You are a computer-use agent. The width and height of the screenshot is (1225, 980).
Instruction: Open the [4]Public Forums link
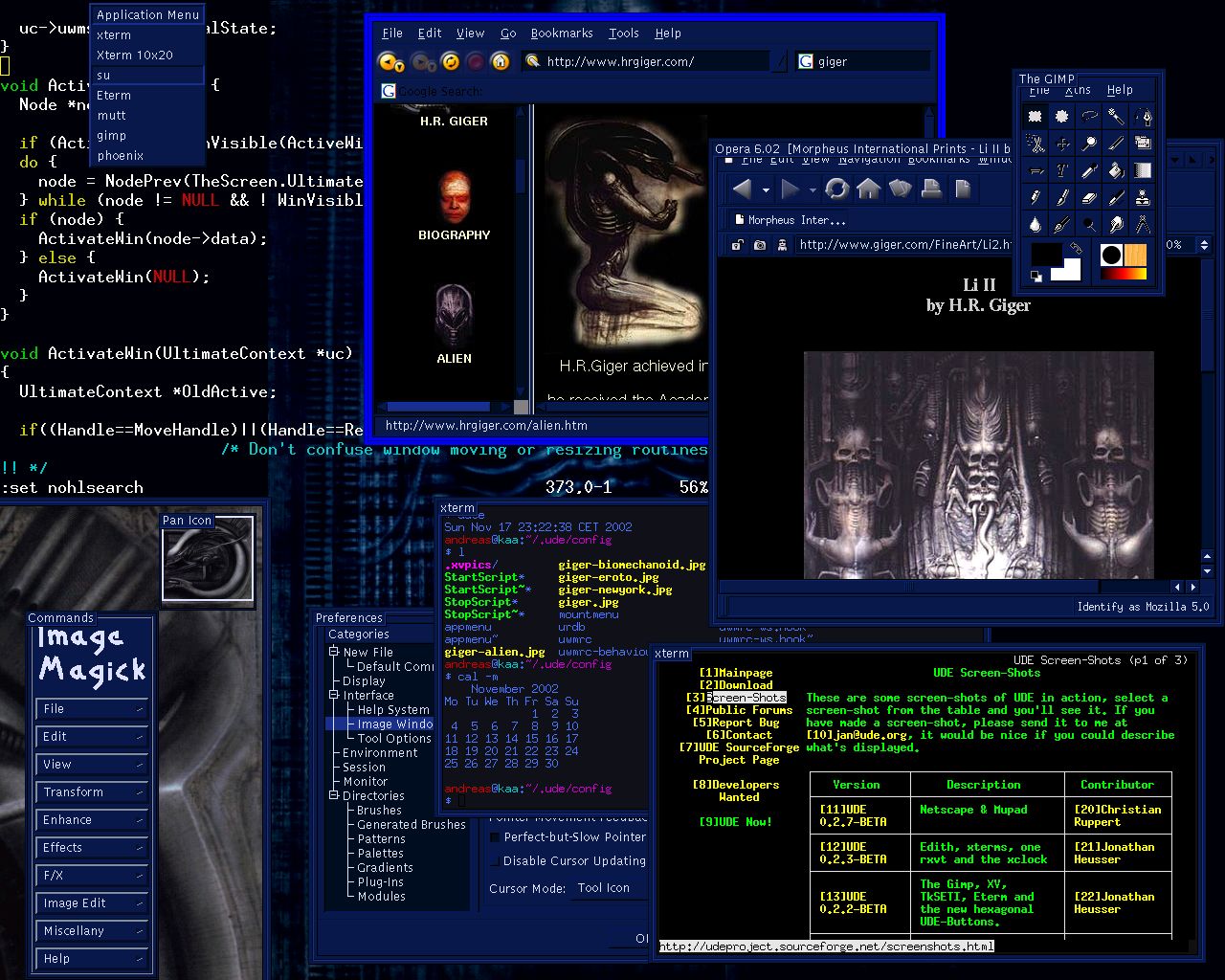click(739, 710)
